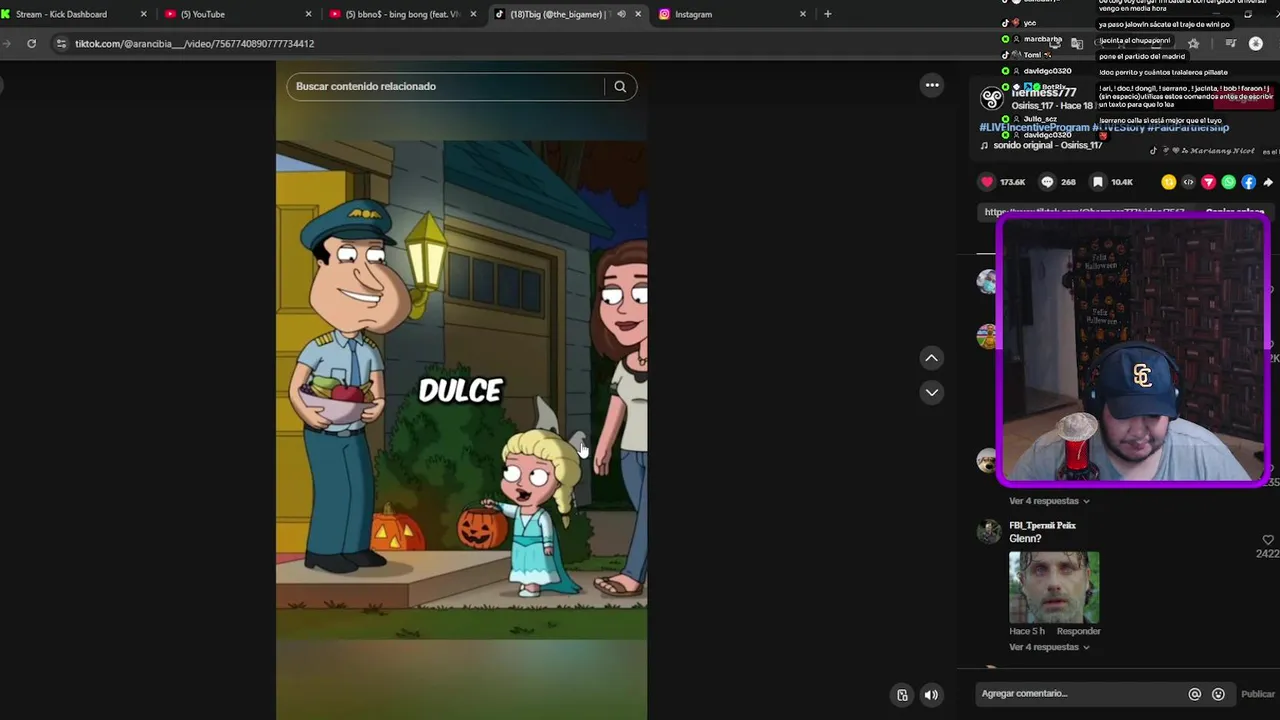Expand Ver 4 respuestas above FBI comment
This screenshot has width=1280, height=720.
click(1049, 501)
